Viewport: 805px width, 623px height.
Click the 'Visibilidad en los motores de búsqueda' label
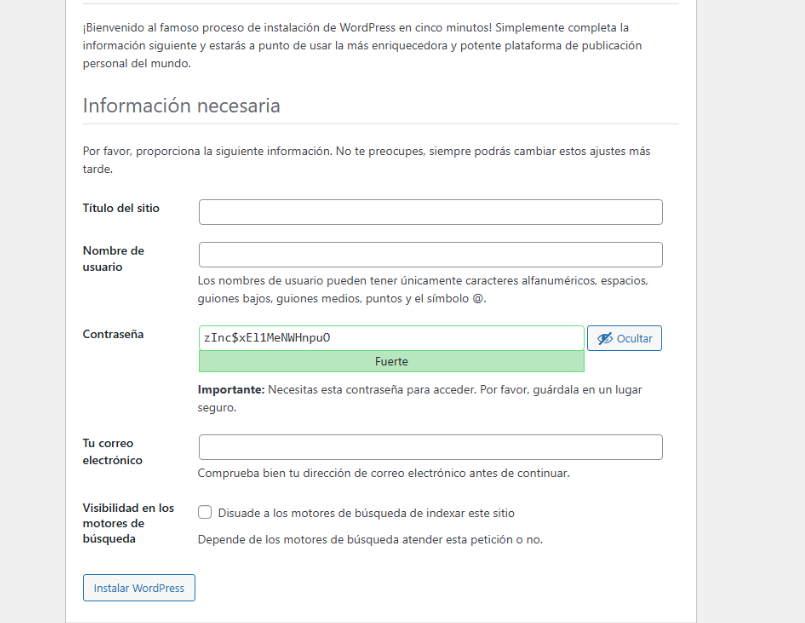pos(128,523)
